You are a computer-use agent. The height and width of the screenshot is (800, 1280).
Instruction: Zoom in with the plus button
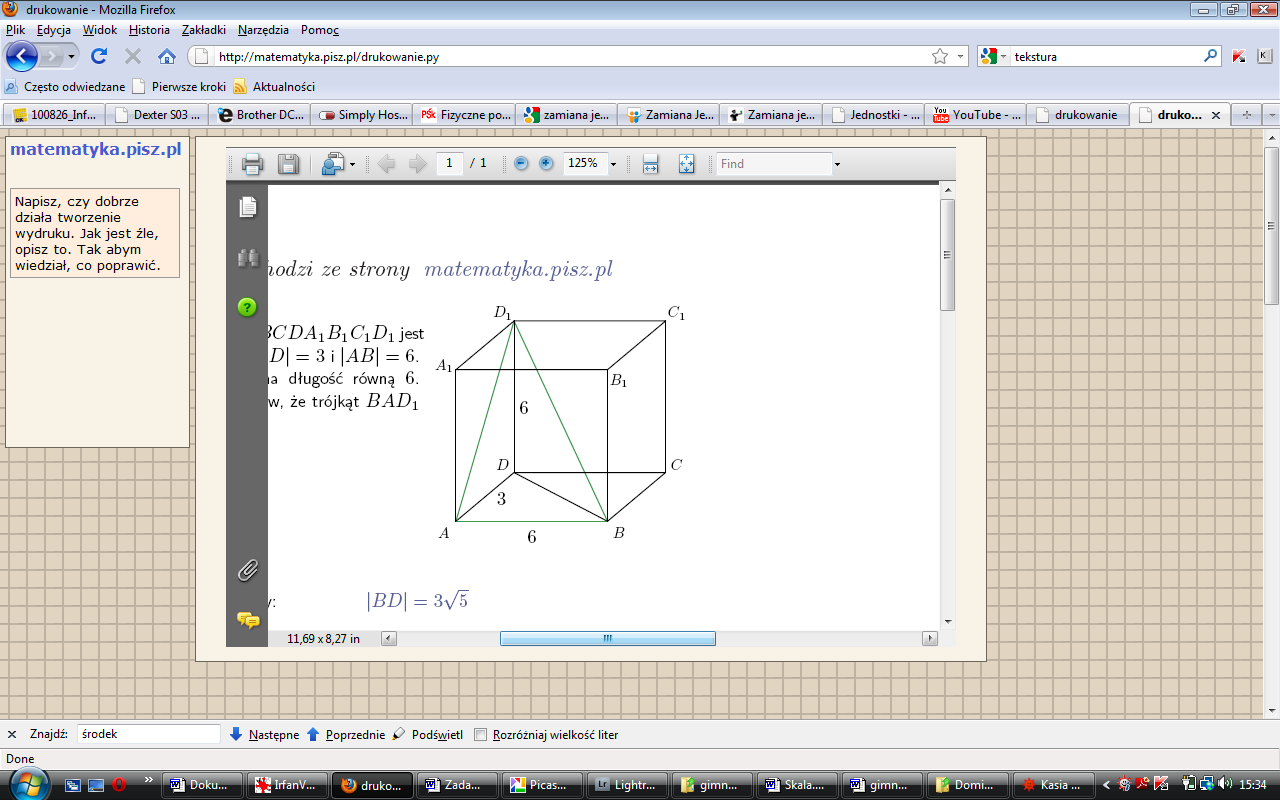point(546,164)
